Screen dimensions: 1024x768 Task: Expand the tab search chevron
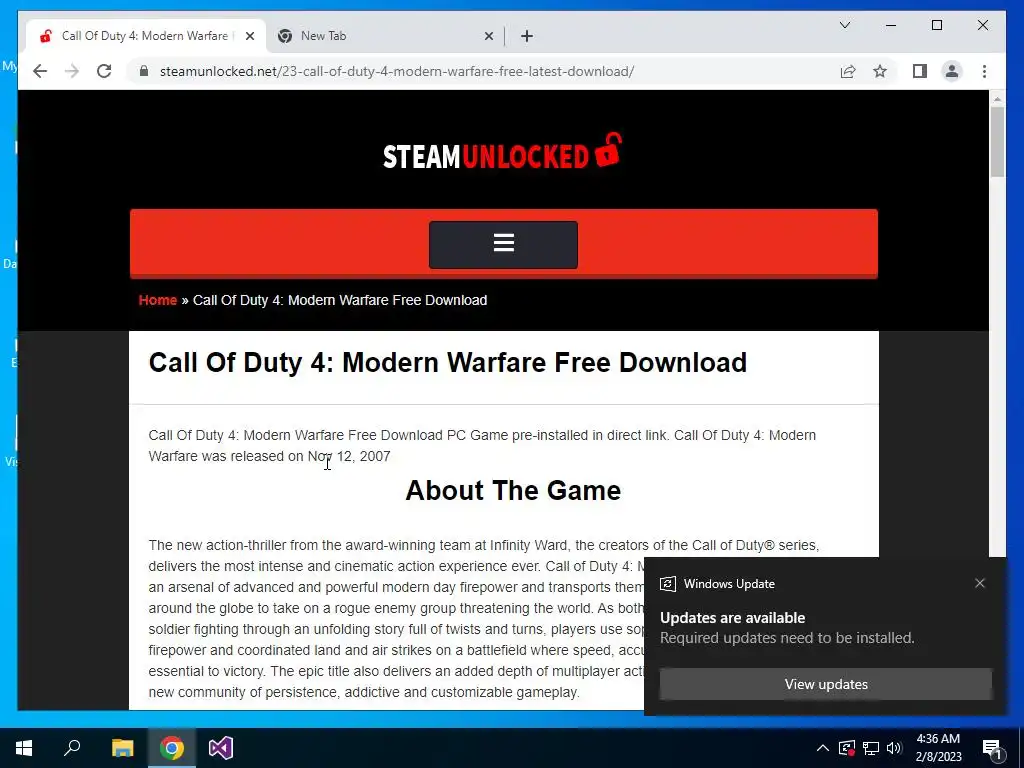click(x=844, y=25)
